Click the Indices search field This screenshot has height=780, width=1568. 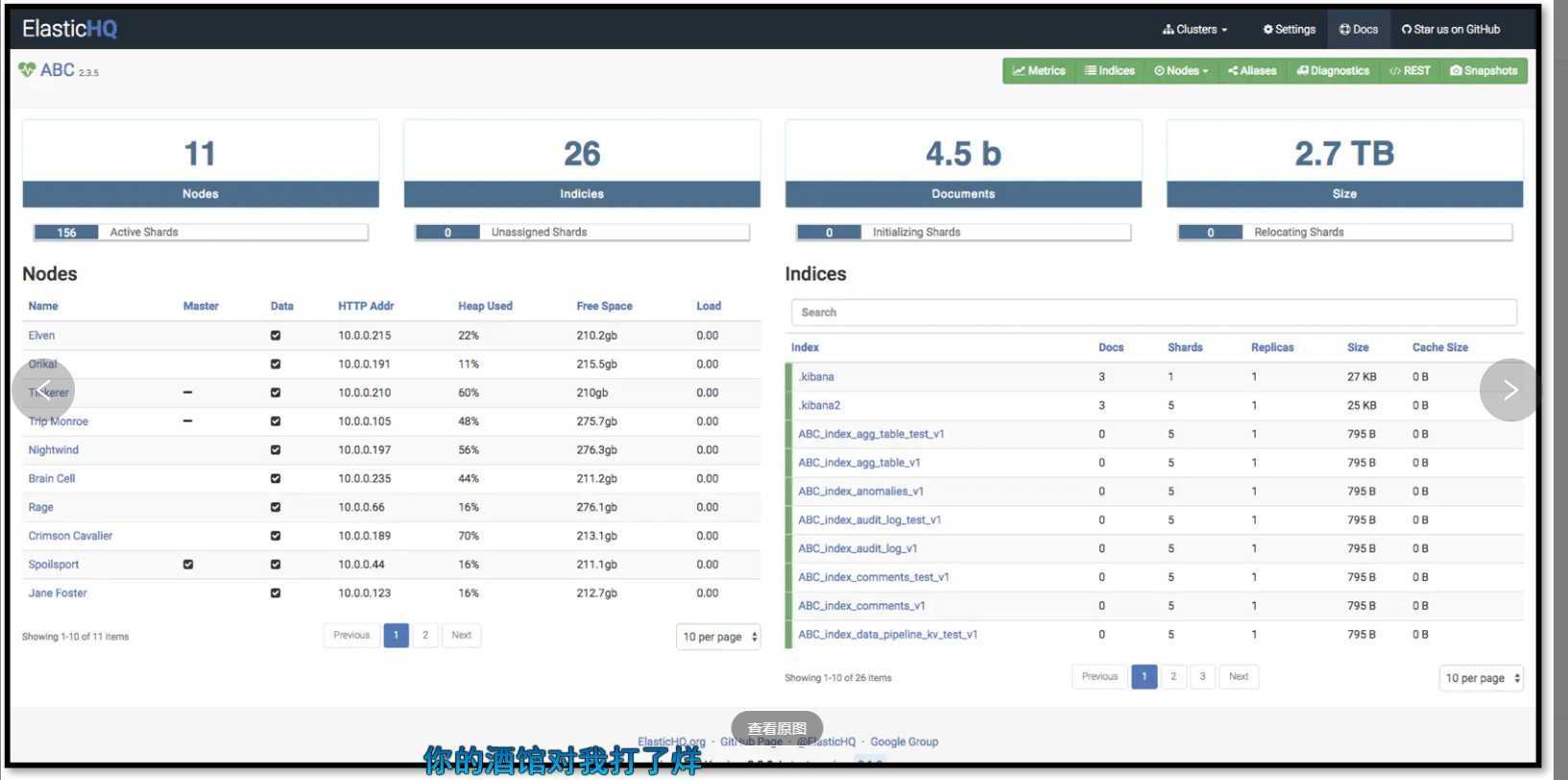pos(1153,313)
